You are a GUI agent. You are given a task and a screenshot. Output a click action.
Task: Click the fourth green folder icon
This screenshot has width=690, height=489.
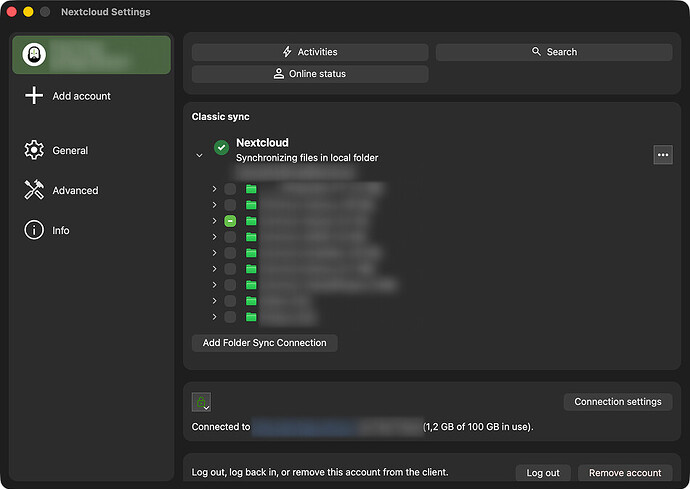pyautogui.click(x=251, y=237)
